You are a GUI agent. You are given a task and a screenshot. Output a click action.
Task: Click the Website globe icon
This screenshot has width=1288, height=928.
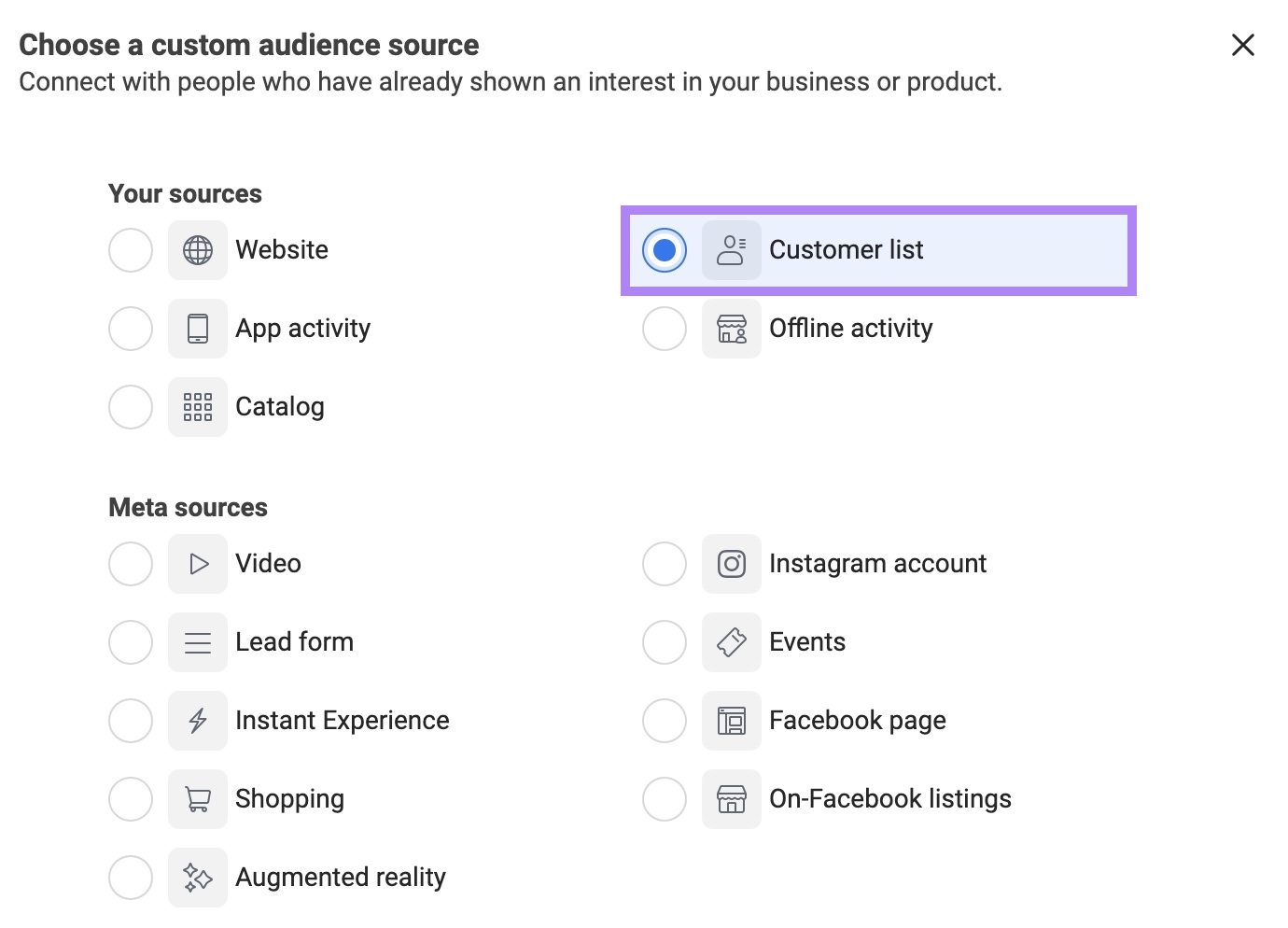(197, 249)
